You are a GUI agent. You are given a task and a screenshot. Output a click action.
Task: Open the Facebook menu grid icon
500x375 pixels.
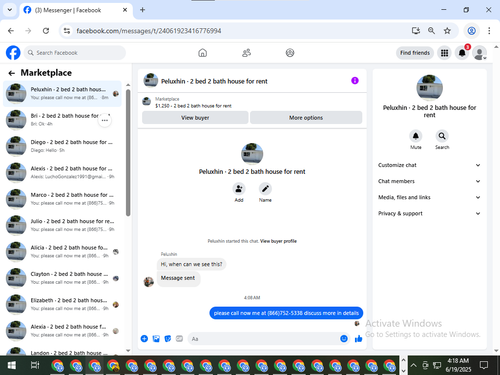(444, 53)
